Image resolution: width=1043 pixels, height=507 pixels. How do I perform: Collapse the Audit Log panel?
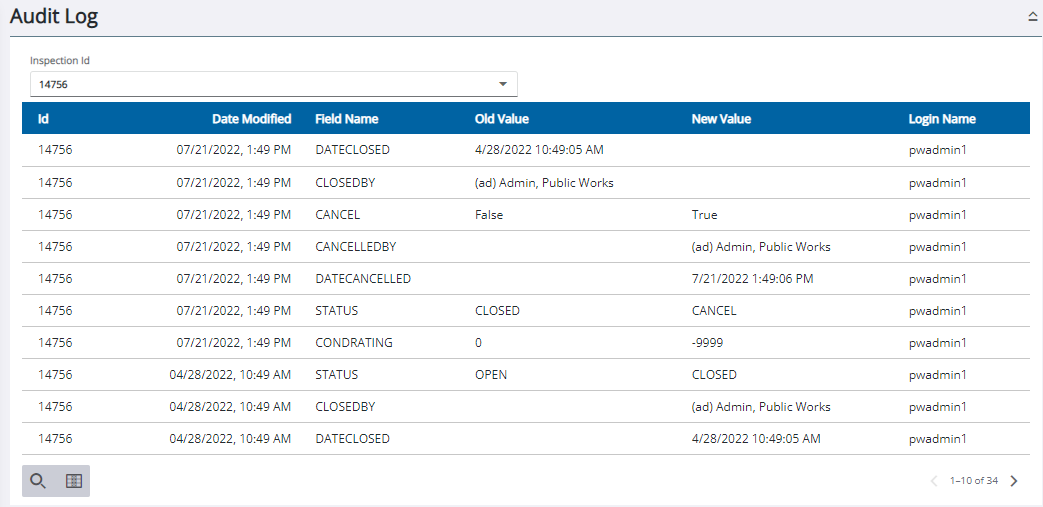pyautogui.click(x=1032, y=17)
